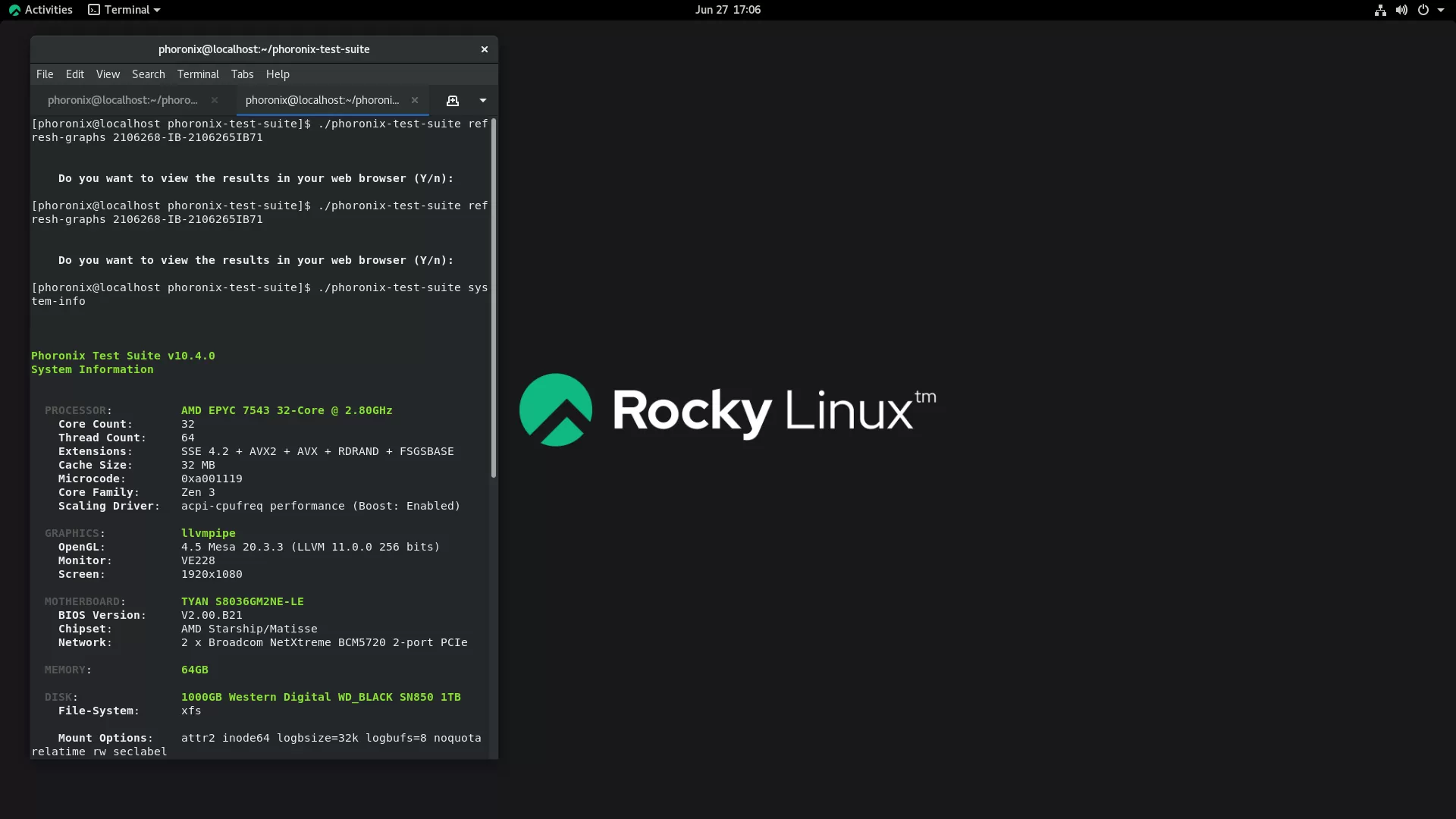Click the Terminal icon in the top bar
This screenshot has width=1456, height=819.
click(x=94, y=10)
